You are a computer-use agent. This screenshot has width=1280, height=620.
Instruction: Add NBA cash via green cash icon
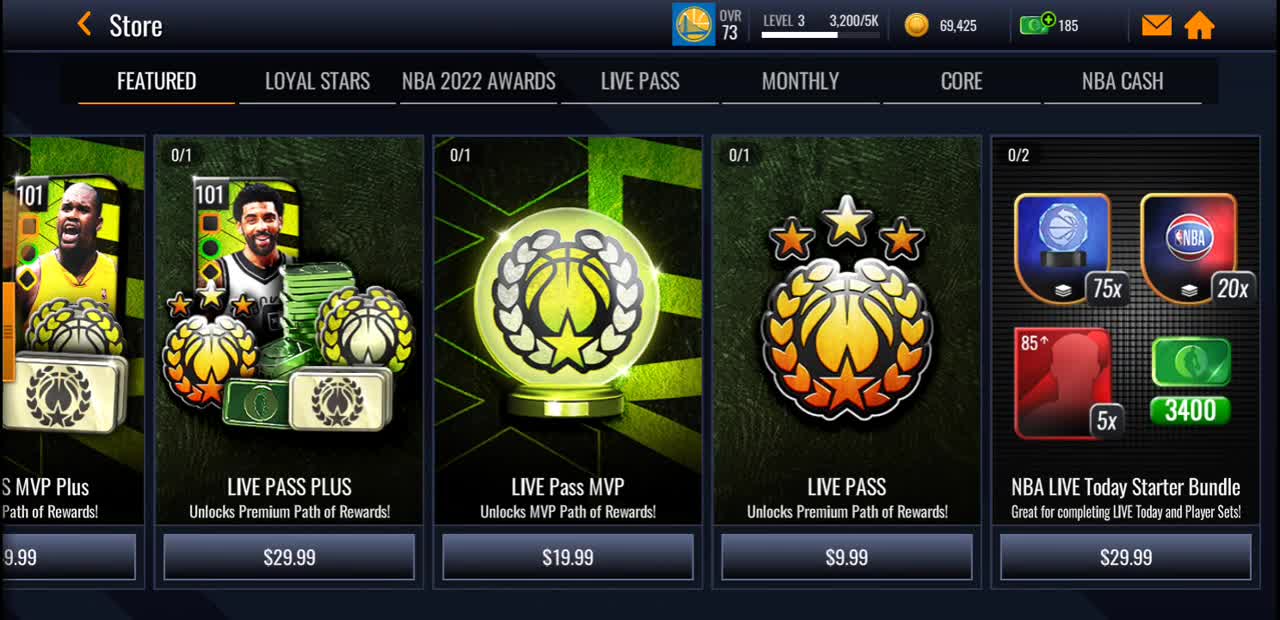(1037, 24)
